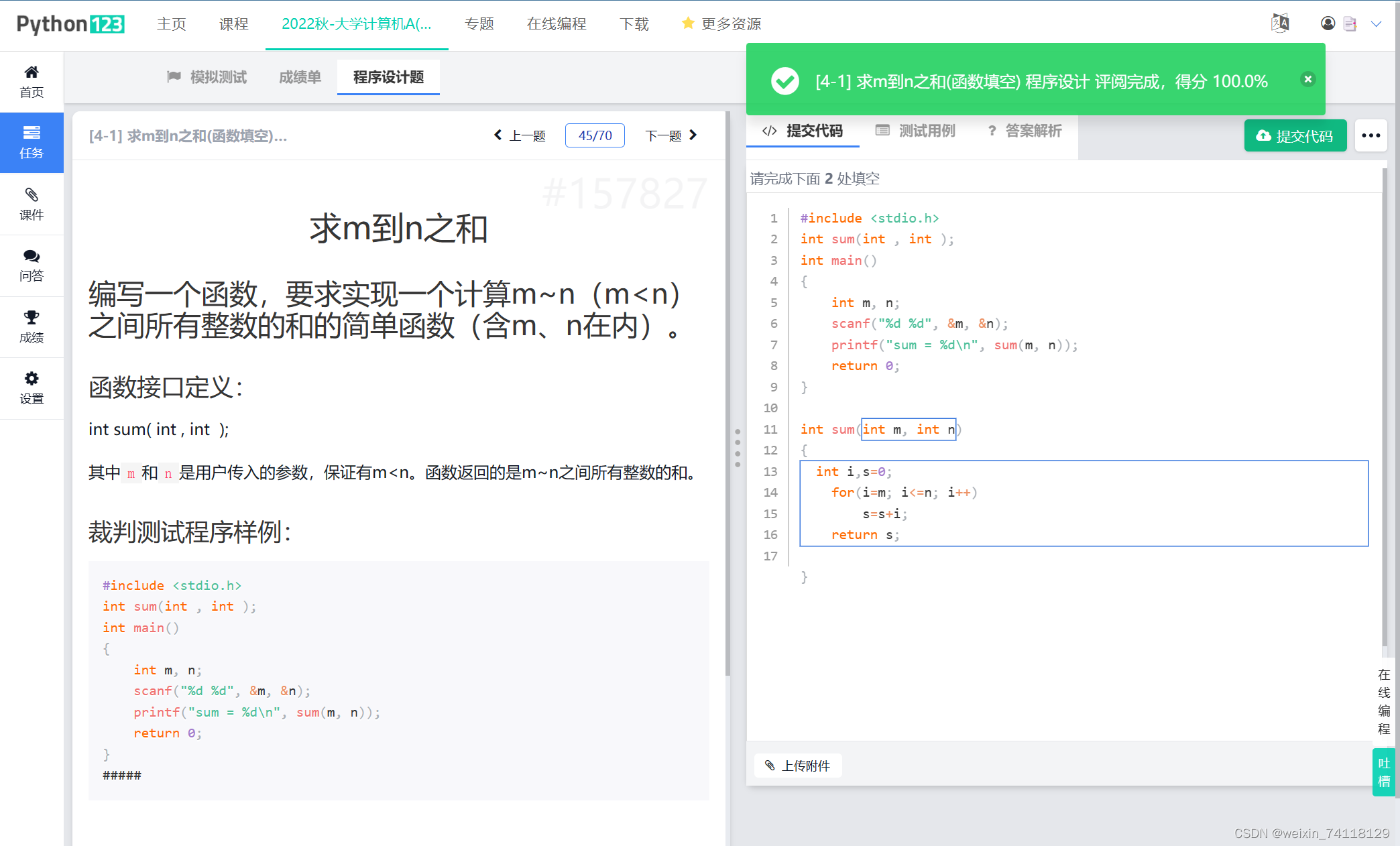Click the text 'int sum( int , int );'
The height and width of the screenshot is (846, 1400).
[159, 429]
